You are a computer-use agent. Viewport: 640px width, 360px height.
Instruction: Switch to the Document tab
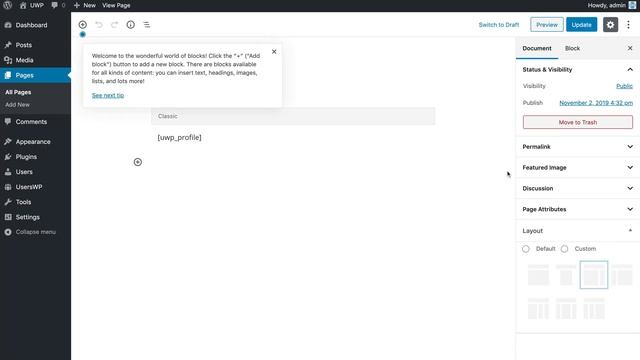537,48
